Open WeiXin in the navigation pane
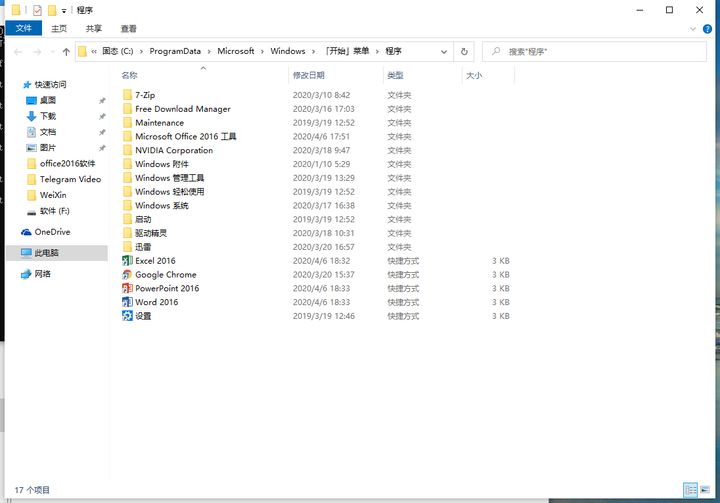This screenshot has height=503, width=720. tap(53, 195)
